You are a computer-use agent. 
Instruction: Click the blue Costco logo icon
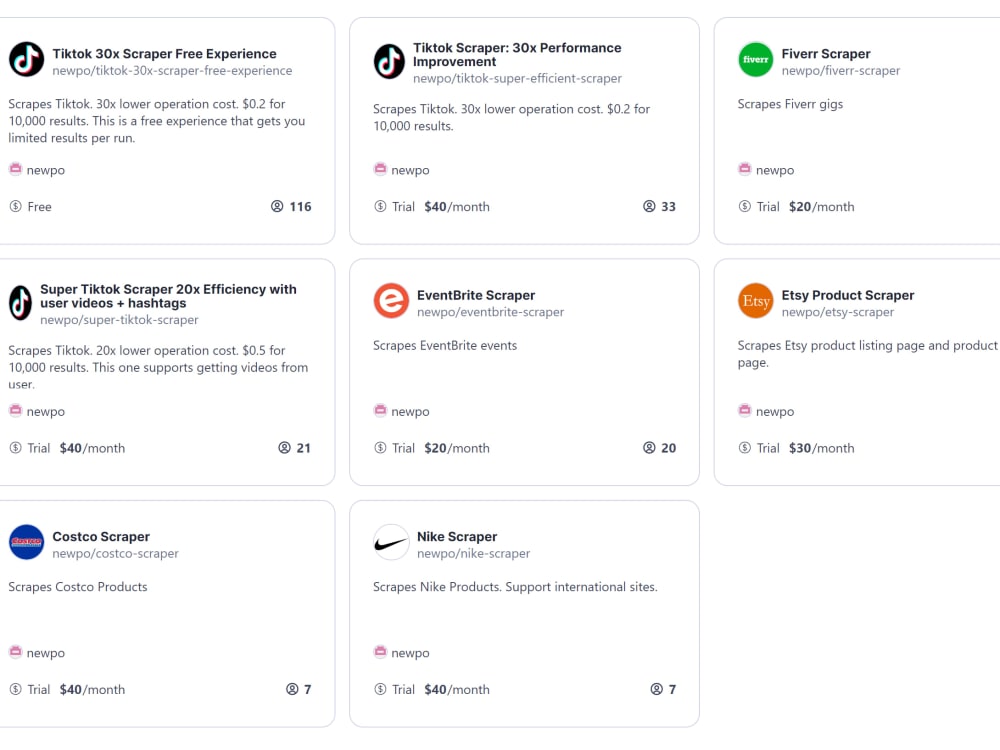click(x=26, y=542)
